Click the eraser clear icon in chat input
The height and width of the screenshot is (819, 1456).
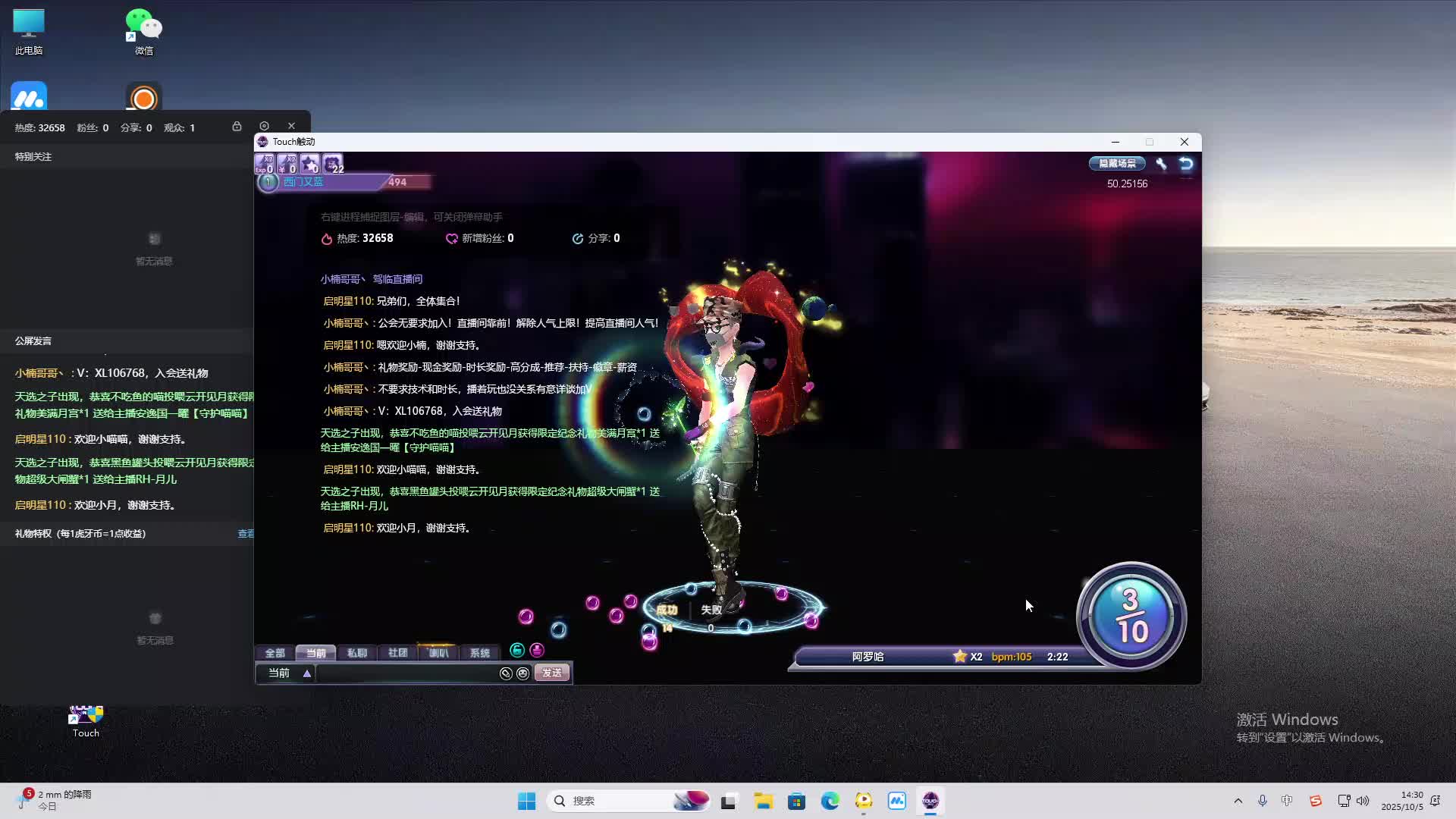point(506,673)
